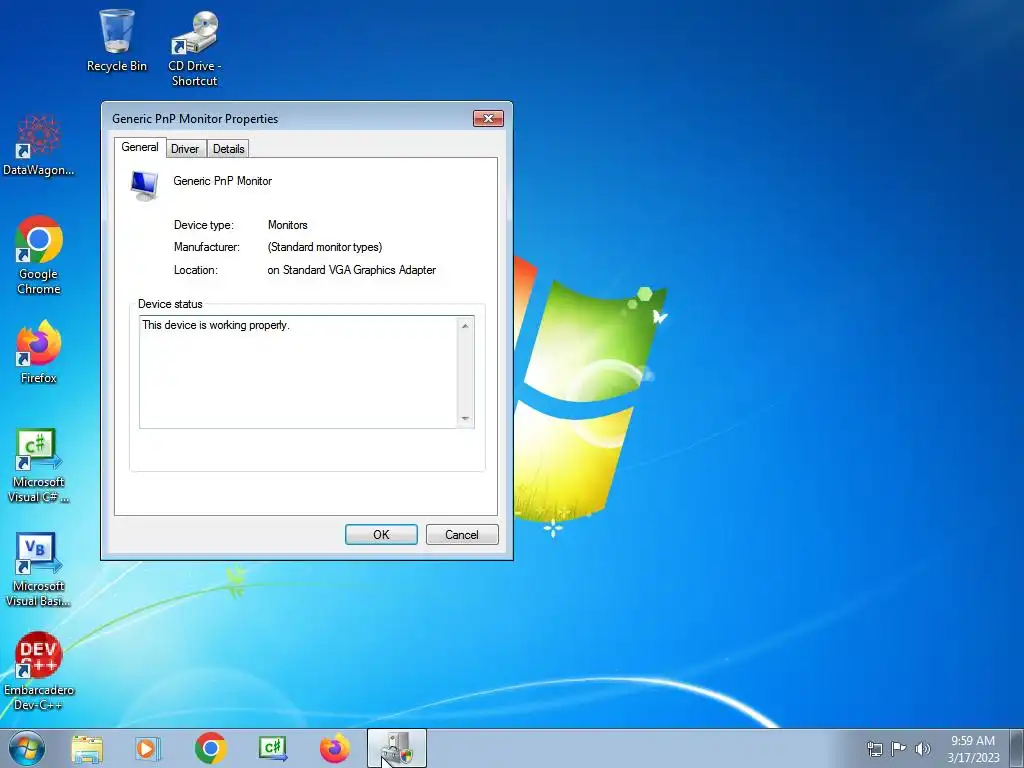Open the network tray icon
The width and height of the screenshot is (1024, 768).
pyautogui.click(x=874, y=749)
